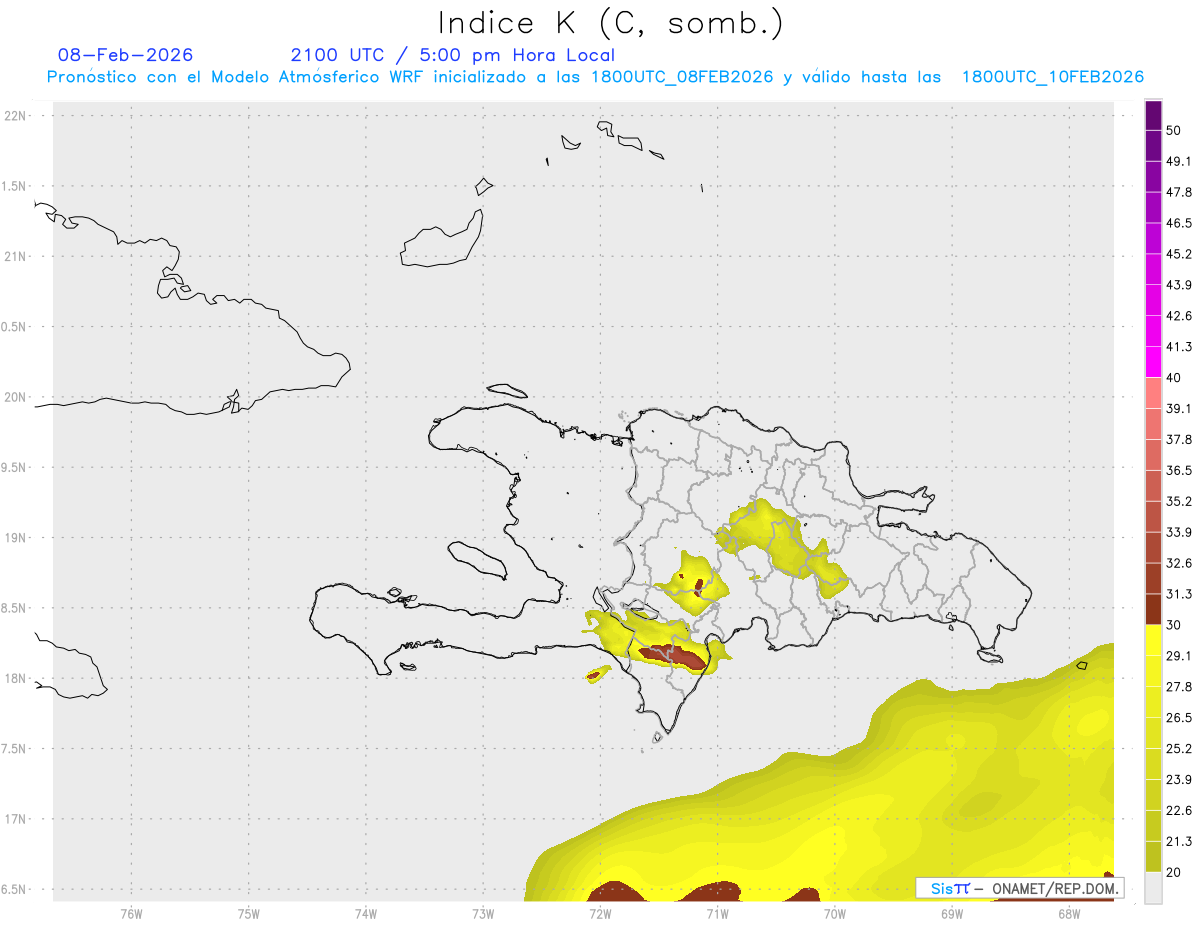Click the color bar value 36.5
This screenshot has height=927, width=1200.
click(x=1178, y=470)
